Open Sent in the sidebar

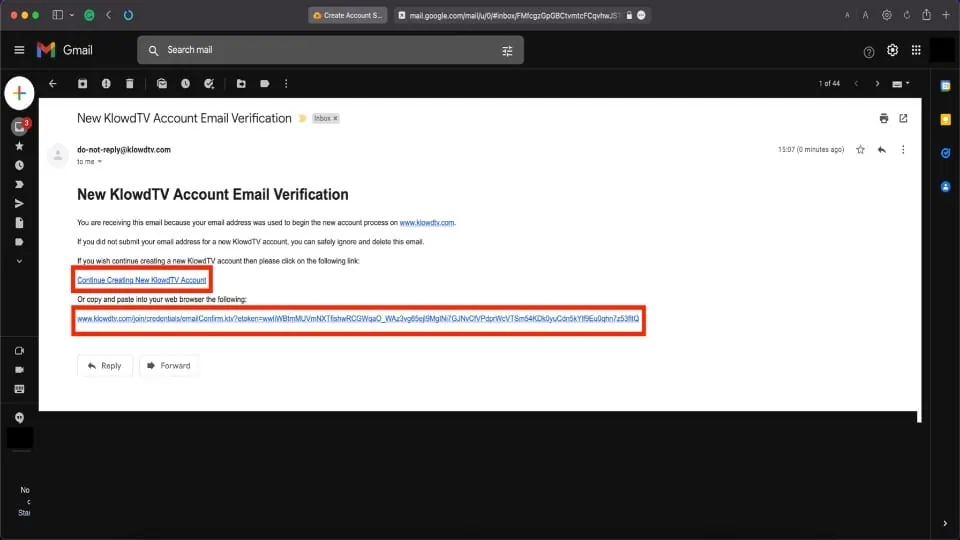tap(19, 204)
